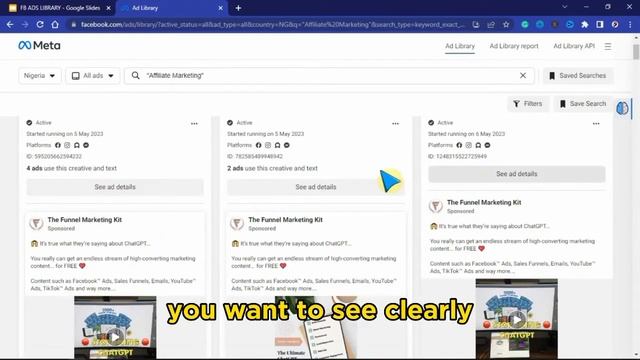Screen dimensions: 640x360
Task: Open The Funnel Marketing Kit page in first card
Action: click(x=84, y=220)
